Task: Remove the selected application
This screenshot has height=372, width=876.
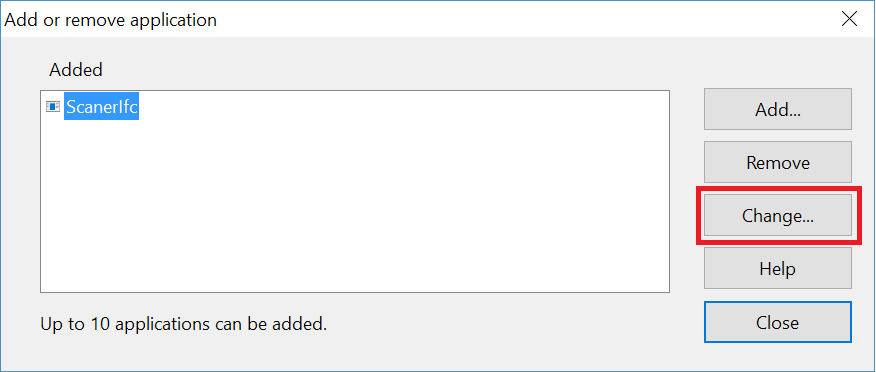Action: [x=778, y=163]
